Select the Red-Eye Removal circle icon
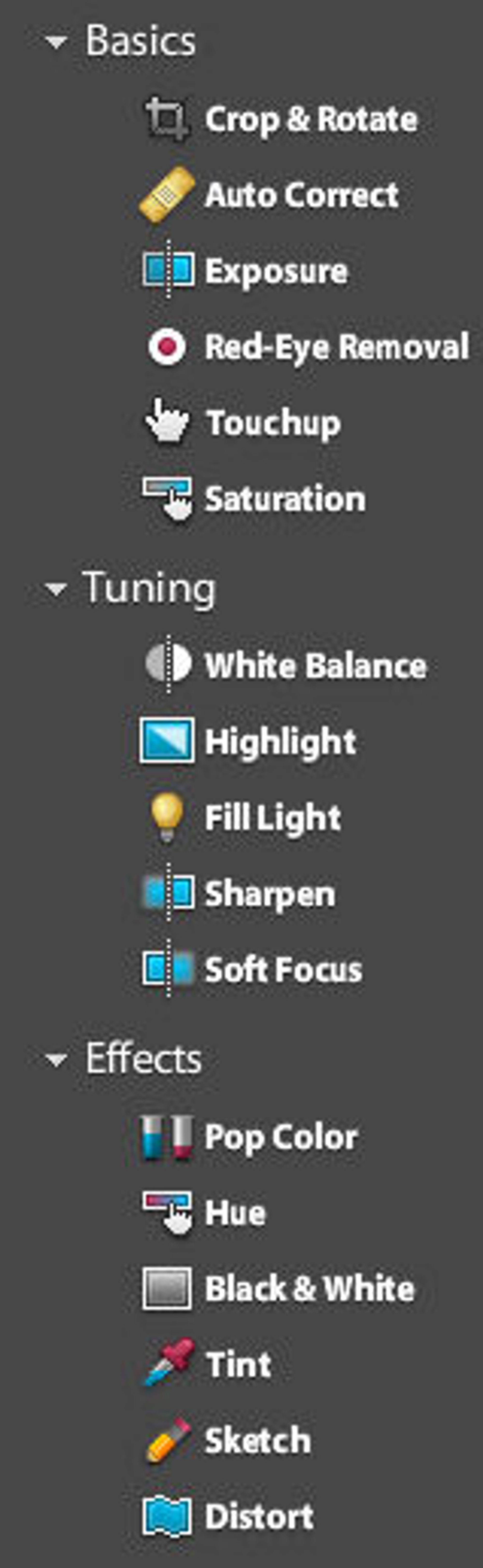483x1568 pixels. tap(167, 346)
